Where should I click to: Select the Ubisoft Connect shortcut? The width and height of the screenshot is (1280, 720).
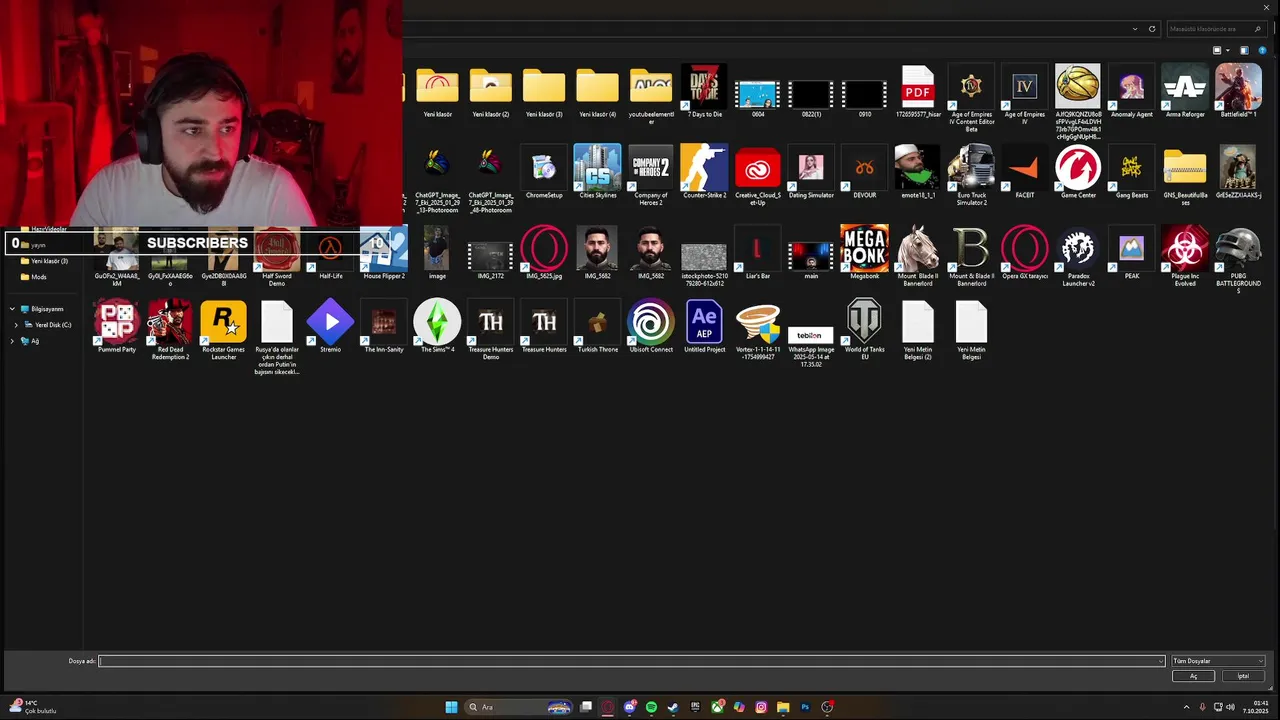[x=651, y=326]
